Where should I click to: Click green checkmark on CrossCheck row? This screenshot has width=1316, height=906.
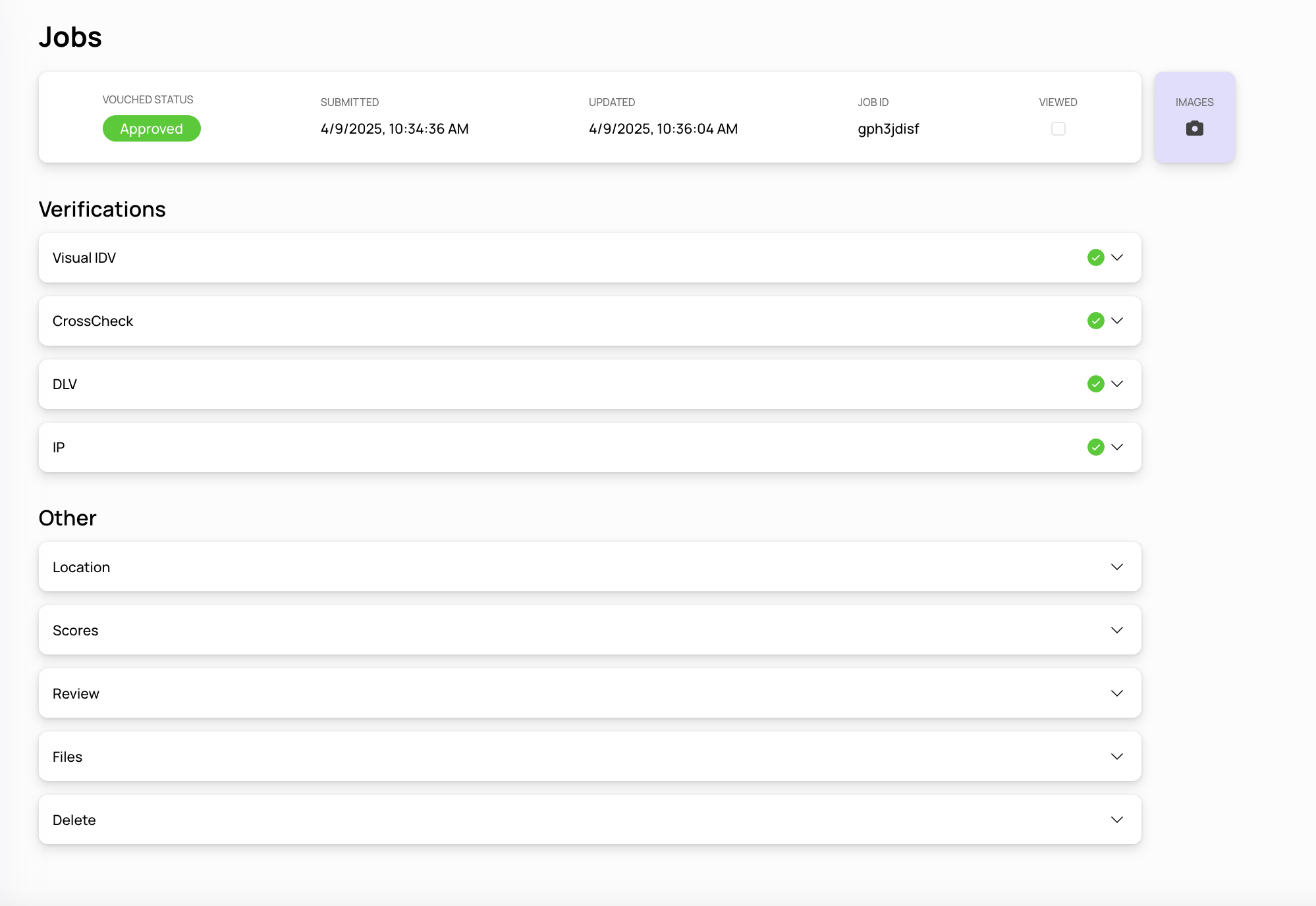point(1095,321)
